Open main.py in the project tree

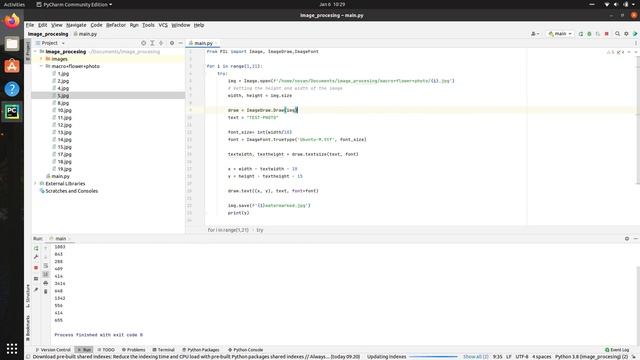(60, 176)
